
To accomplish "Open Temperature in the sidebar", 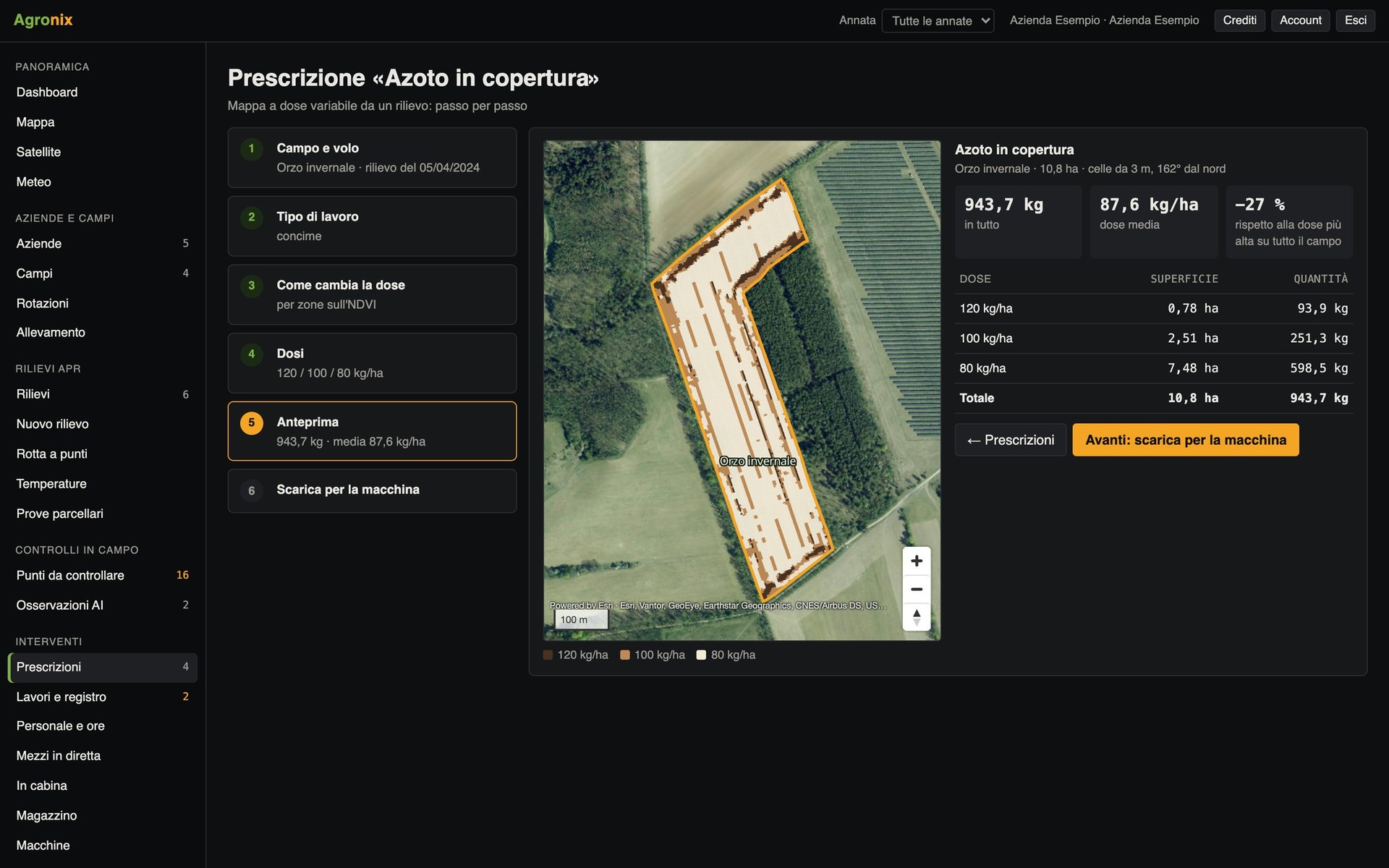I will point(103,484).
